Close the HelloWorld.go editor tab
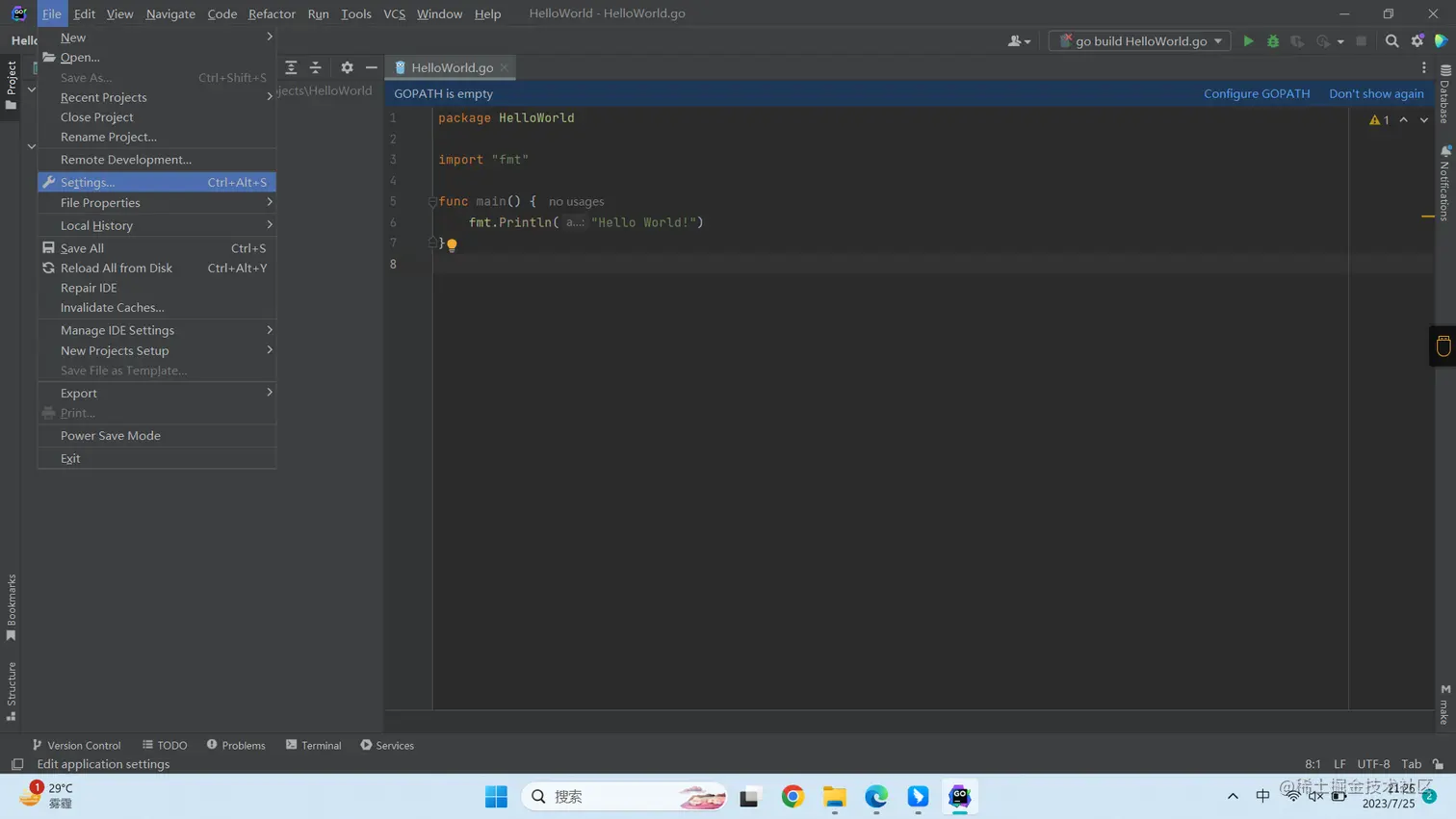Viewport: 1456px width, 819px height. point(504,67)
